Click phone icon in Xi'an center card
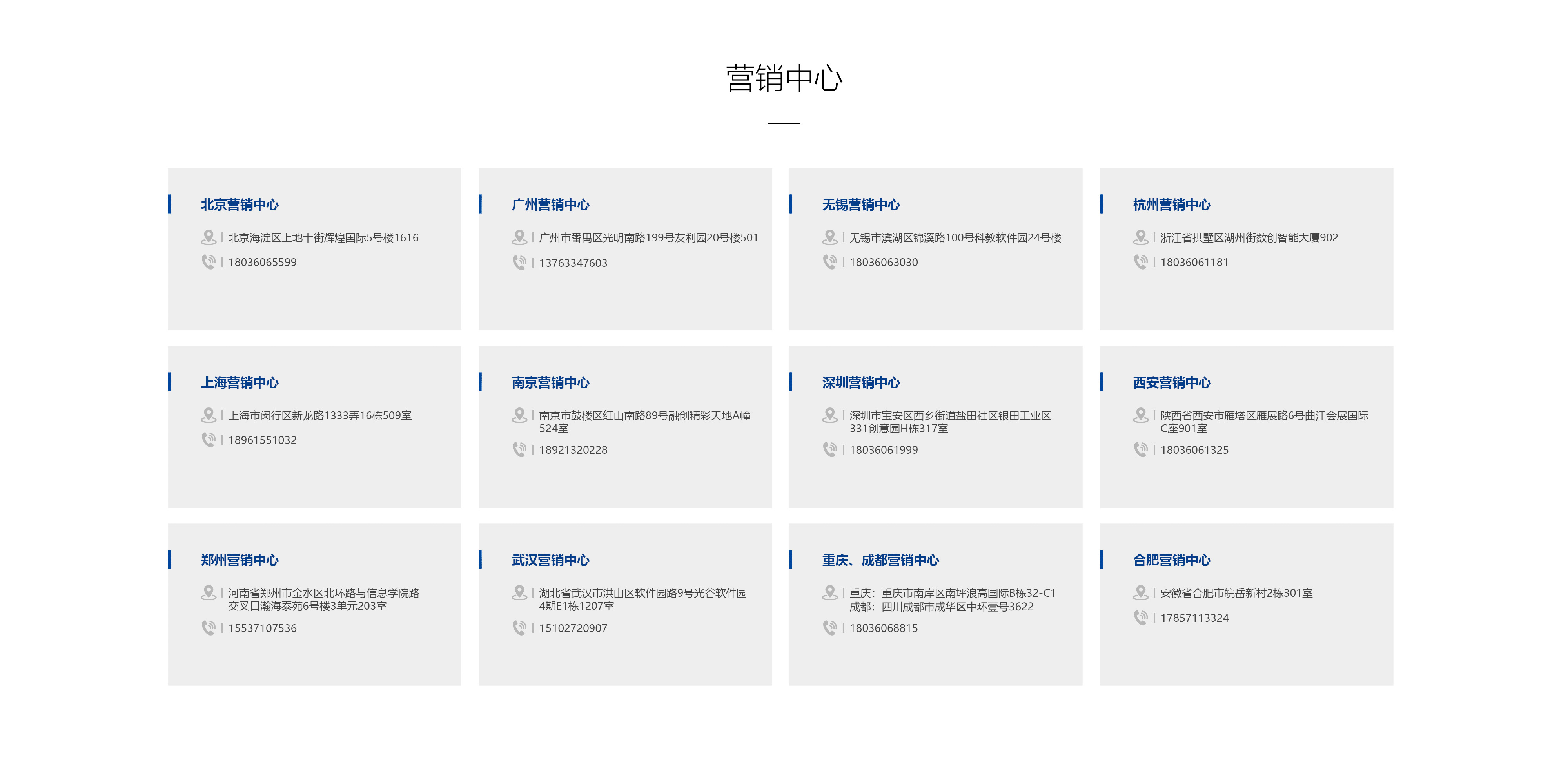This screenshot has height=766, width=1568. point(1141,450)
